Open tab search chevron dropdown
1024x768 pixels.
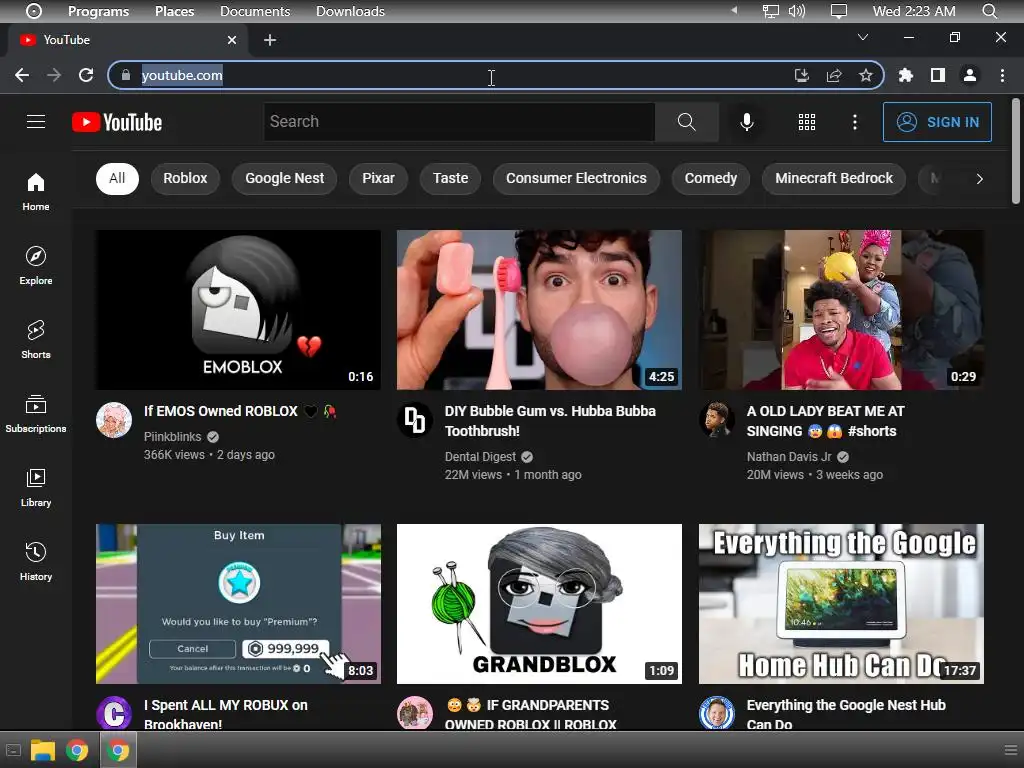point(863,37)
